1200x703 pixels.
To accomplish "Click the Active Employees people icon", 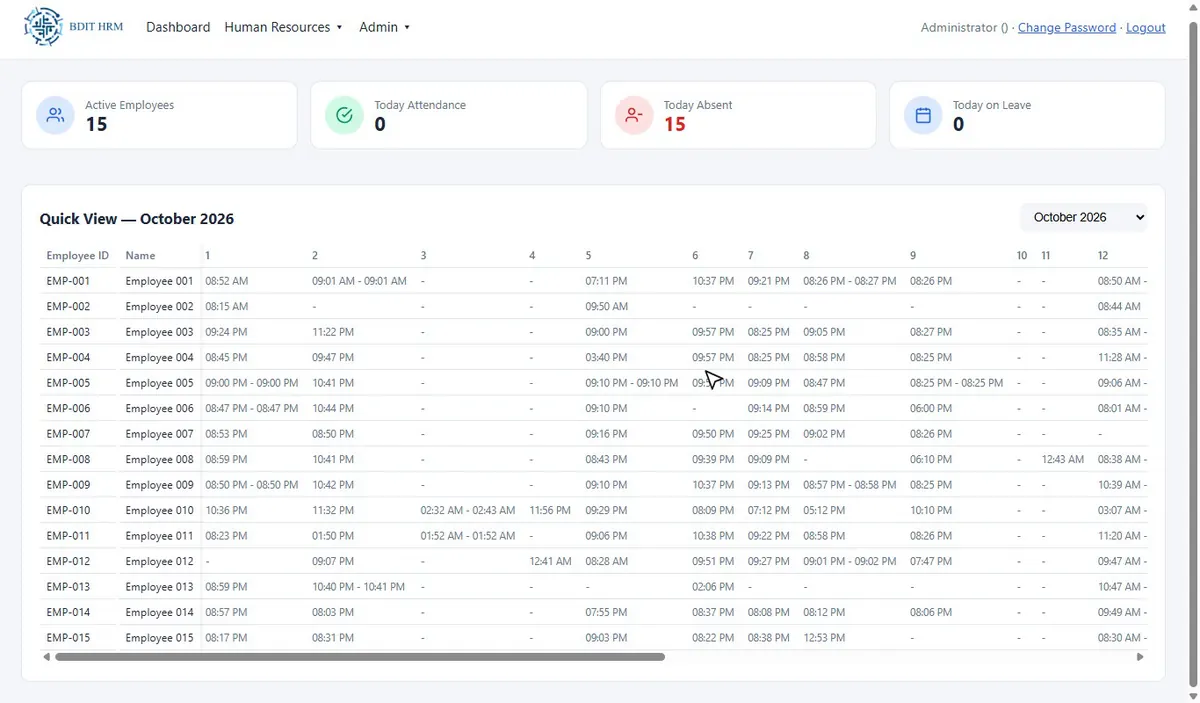I will coord(55,115).
